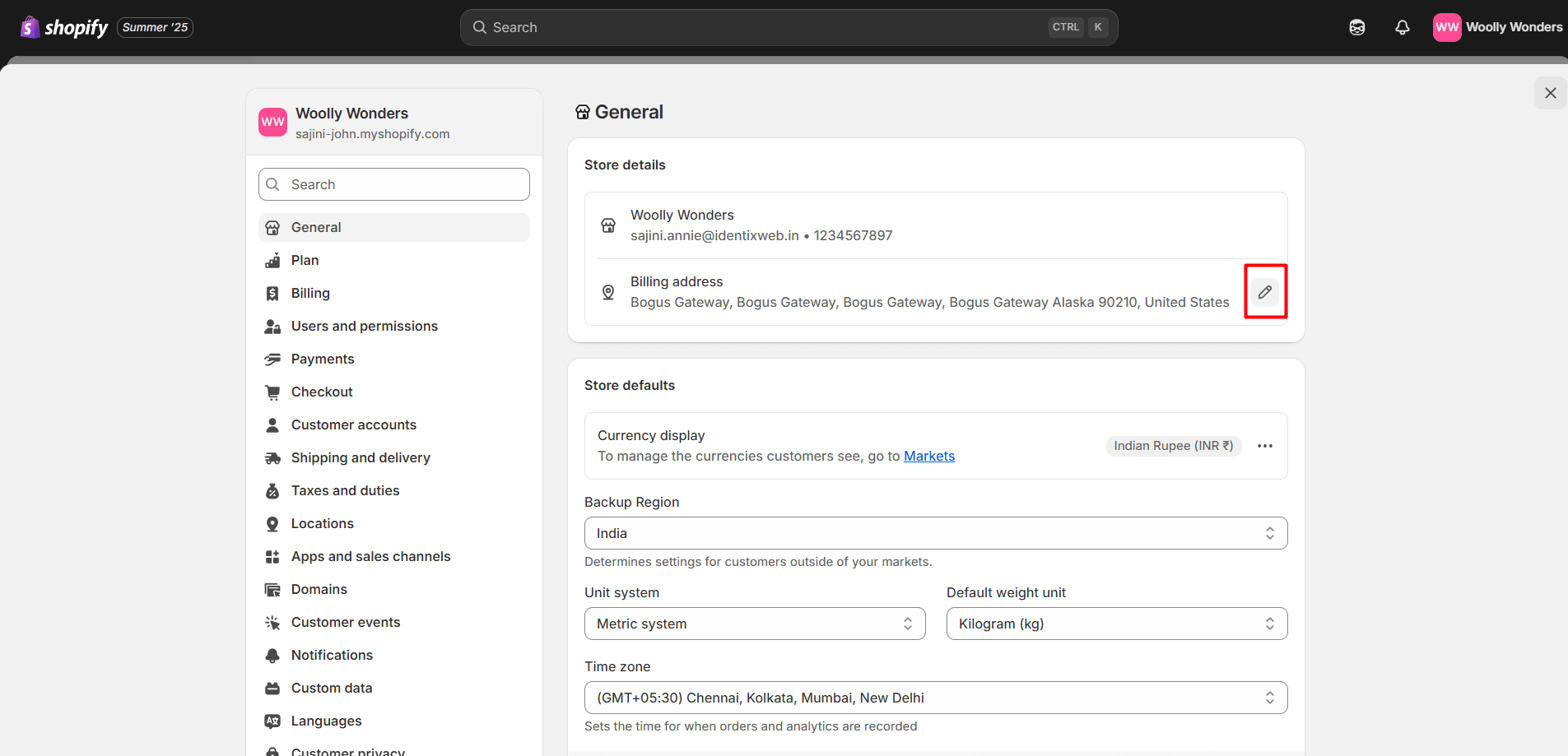Viewport: 1568px width, 756px height.
Task: Click the Payments card icon
Action: [x=272, y=359]
